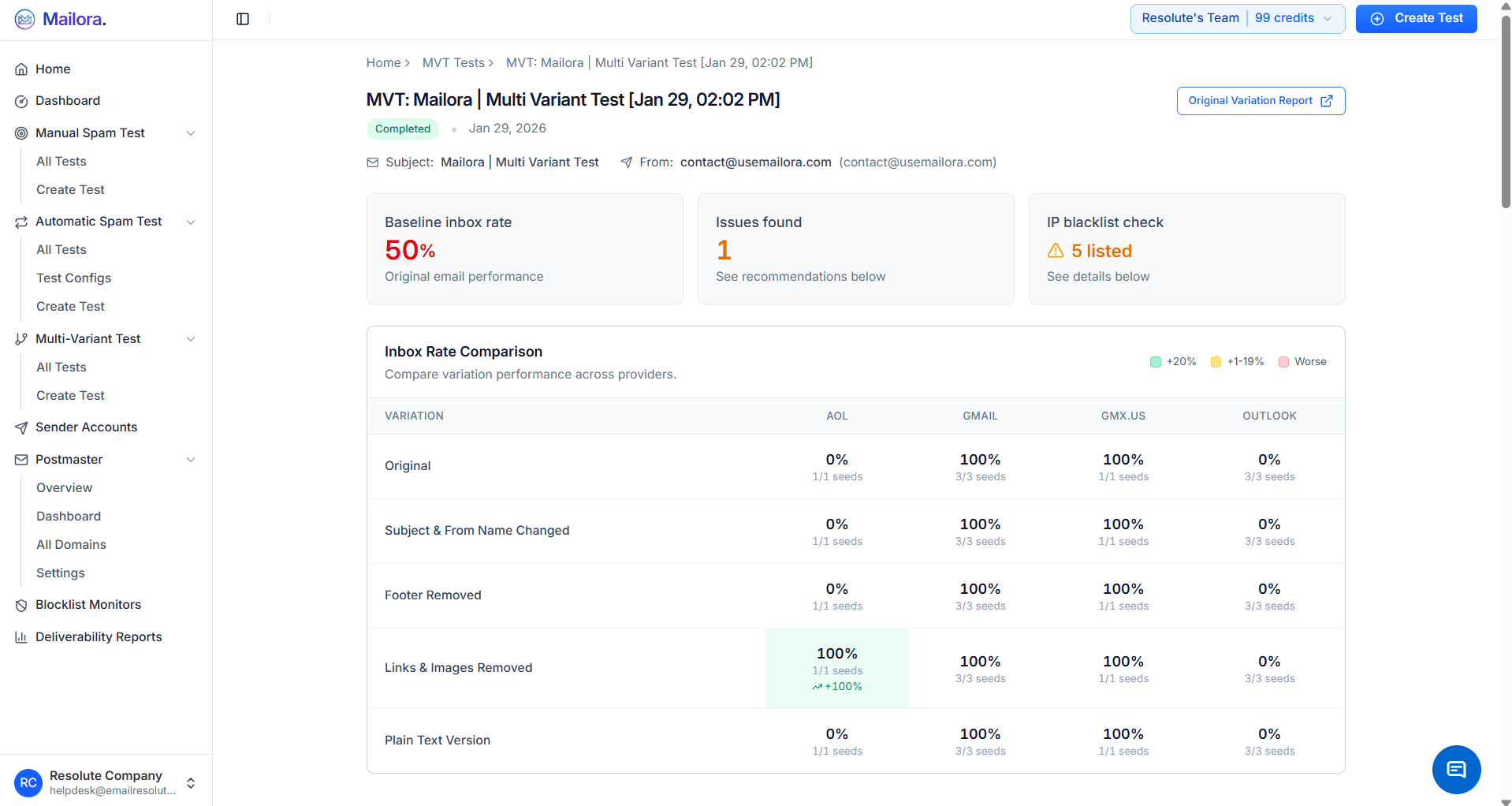Click the Automatic Spam Test refresh icon
This screenshot has height=806, width=1512.
(x=21, y=222)
